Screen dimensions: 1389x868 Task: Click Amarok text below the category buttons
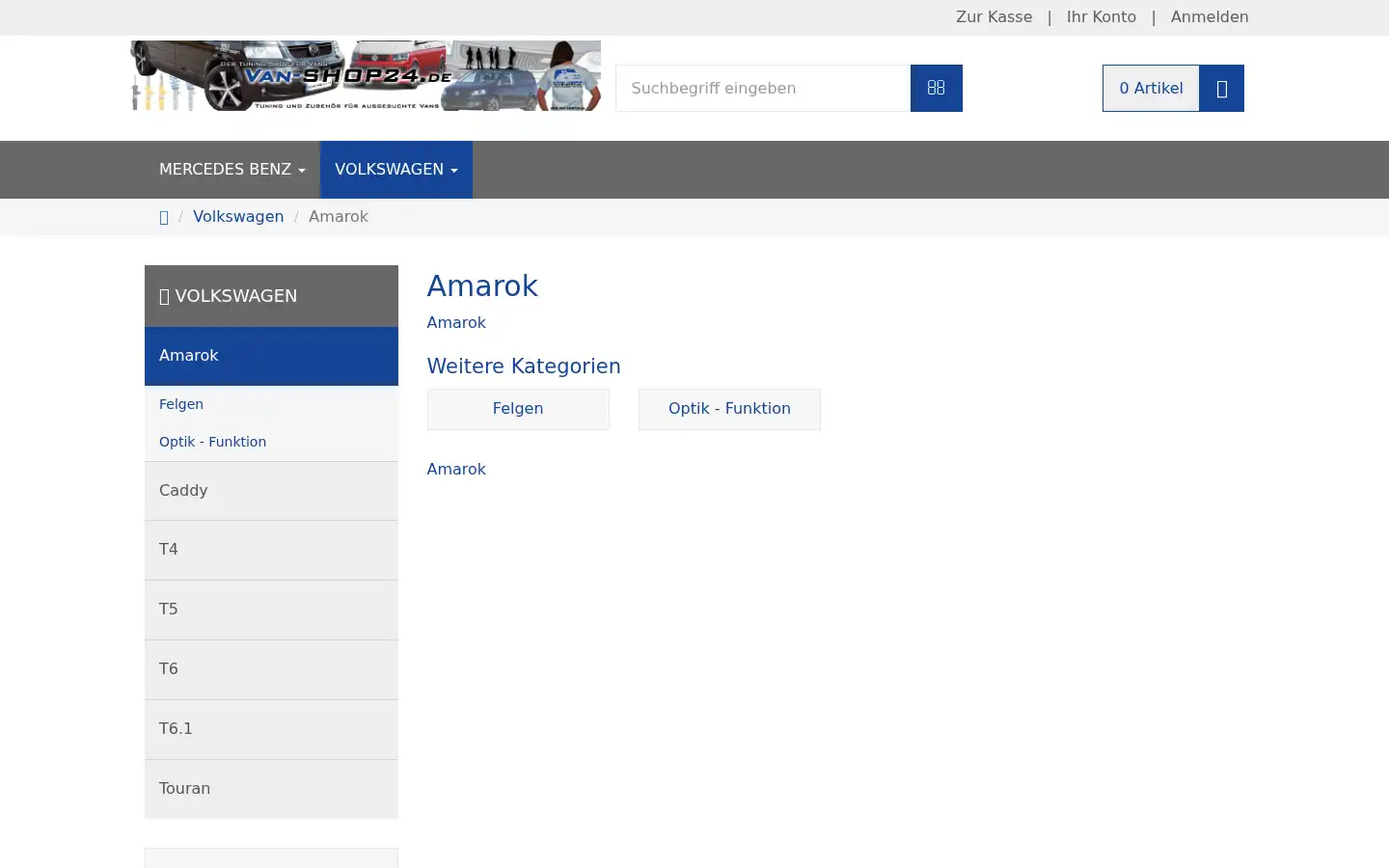(456, 470)
